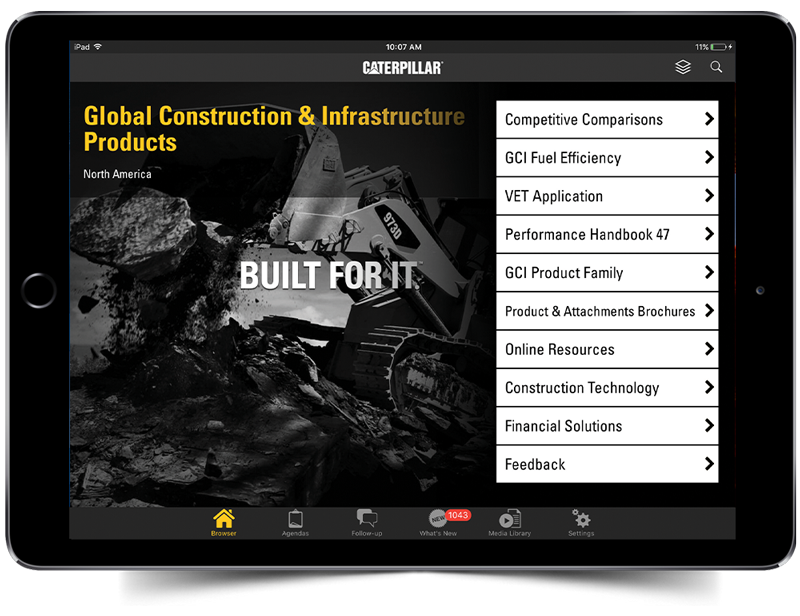Open the Media Library
The width and height of the screenshot is (800, 616).
tap(510, 520)
